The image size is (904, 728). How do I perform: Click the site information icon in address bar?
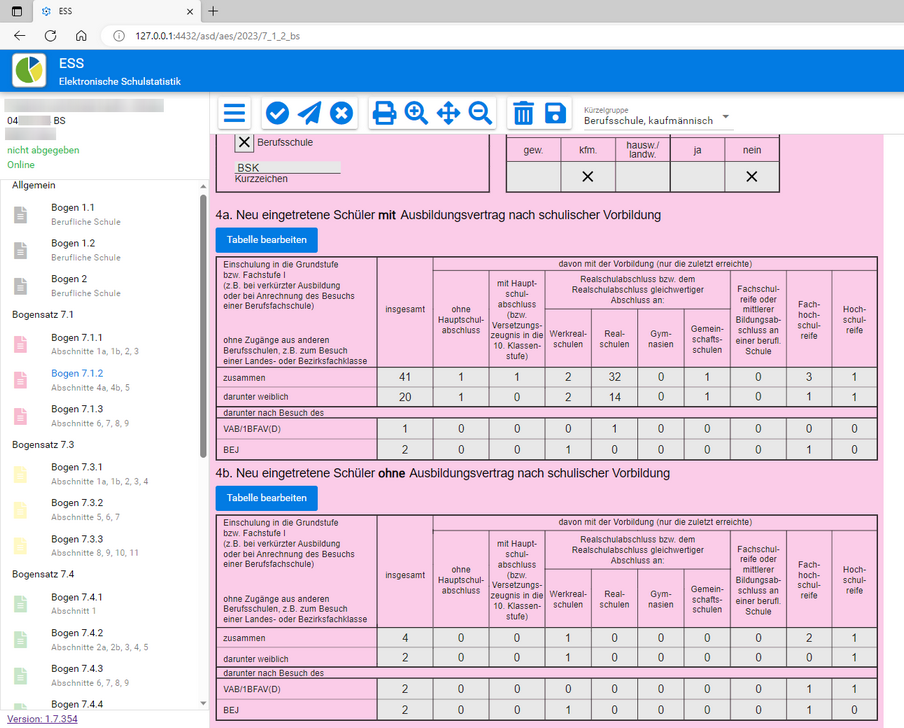point(119,36)
